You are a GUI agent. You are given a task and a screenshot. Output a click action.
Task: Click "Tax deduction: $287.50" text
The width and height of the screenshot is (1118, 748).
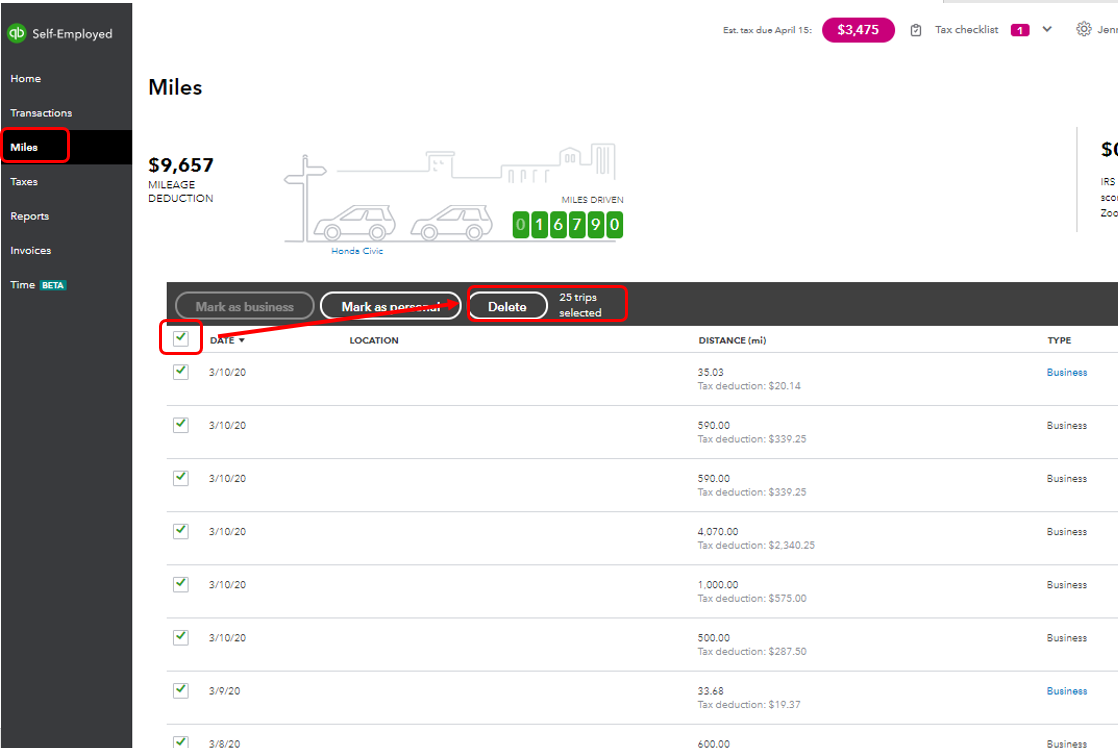coord(752,651)
